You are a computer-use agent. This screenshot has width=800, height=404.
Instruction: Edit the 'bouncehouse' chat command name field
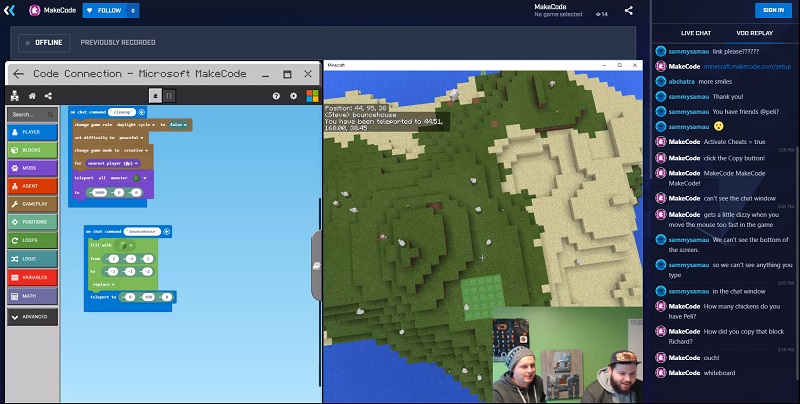(x=142, y=232)
